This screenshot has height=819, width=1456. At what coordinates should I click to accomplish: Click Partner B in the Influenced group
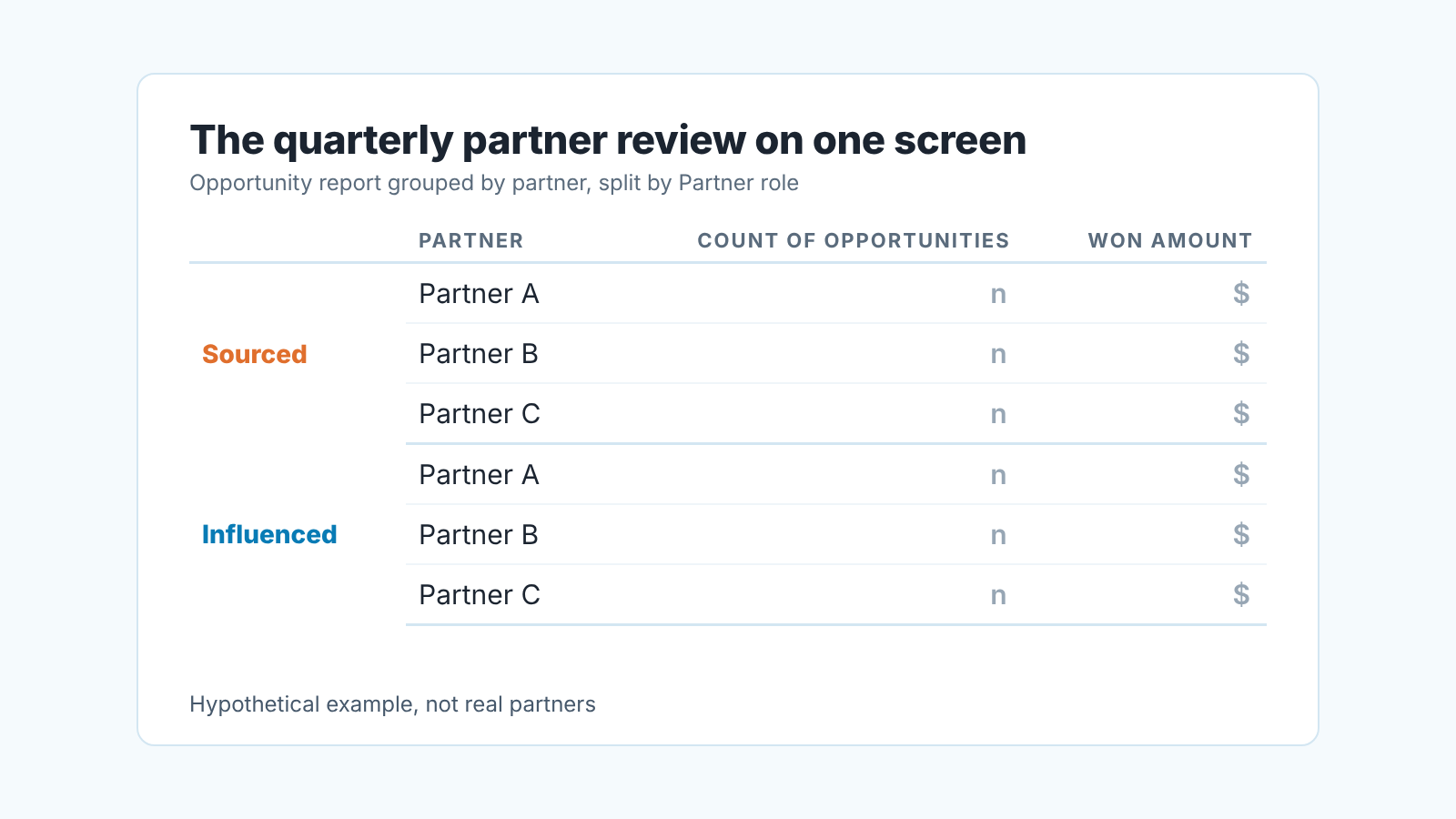pyautogui.click(x=479, y=535)
